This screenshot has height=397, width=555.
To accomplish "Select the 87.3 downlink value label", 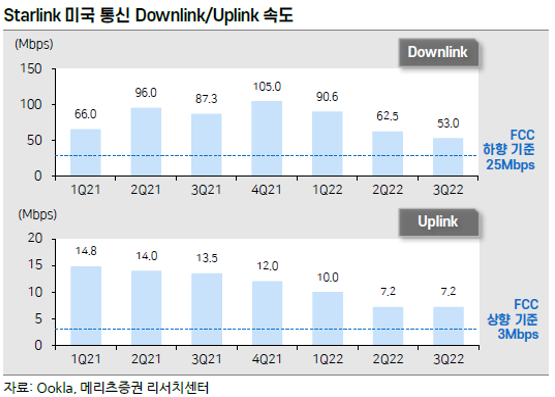I will click(206, 99).
